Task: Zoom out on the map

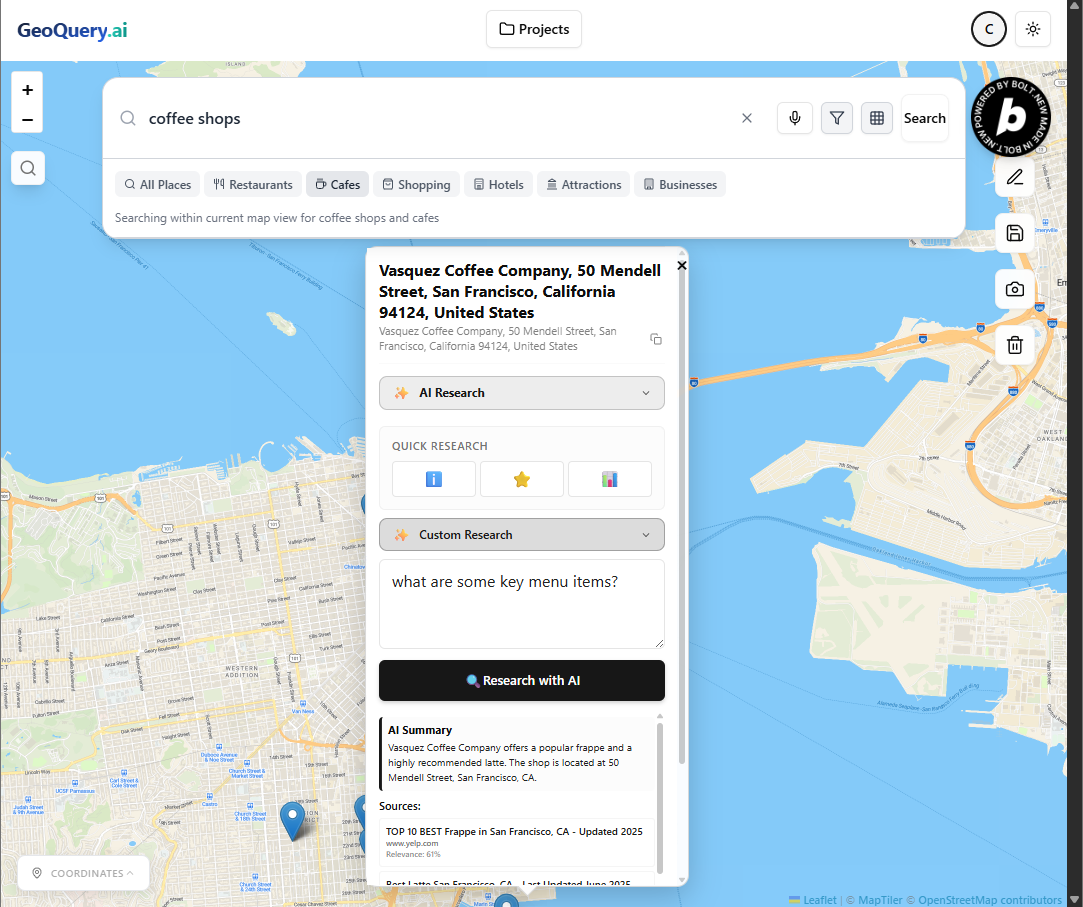Action: 28,120
